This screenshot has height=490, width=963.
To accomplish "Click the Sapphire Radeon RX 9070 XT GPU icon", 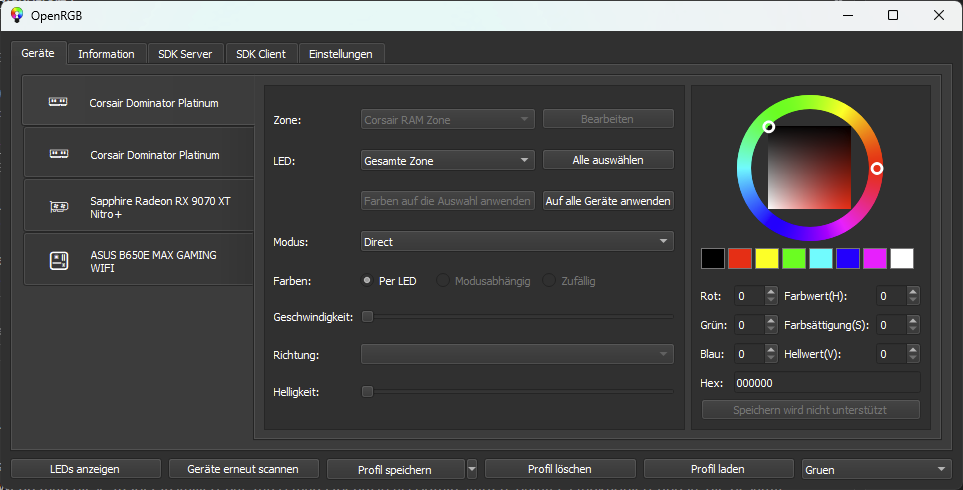I will (x=59, y=207).
